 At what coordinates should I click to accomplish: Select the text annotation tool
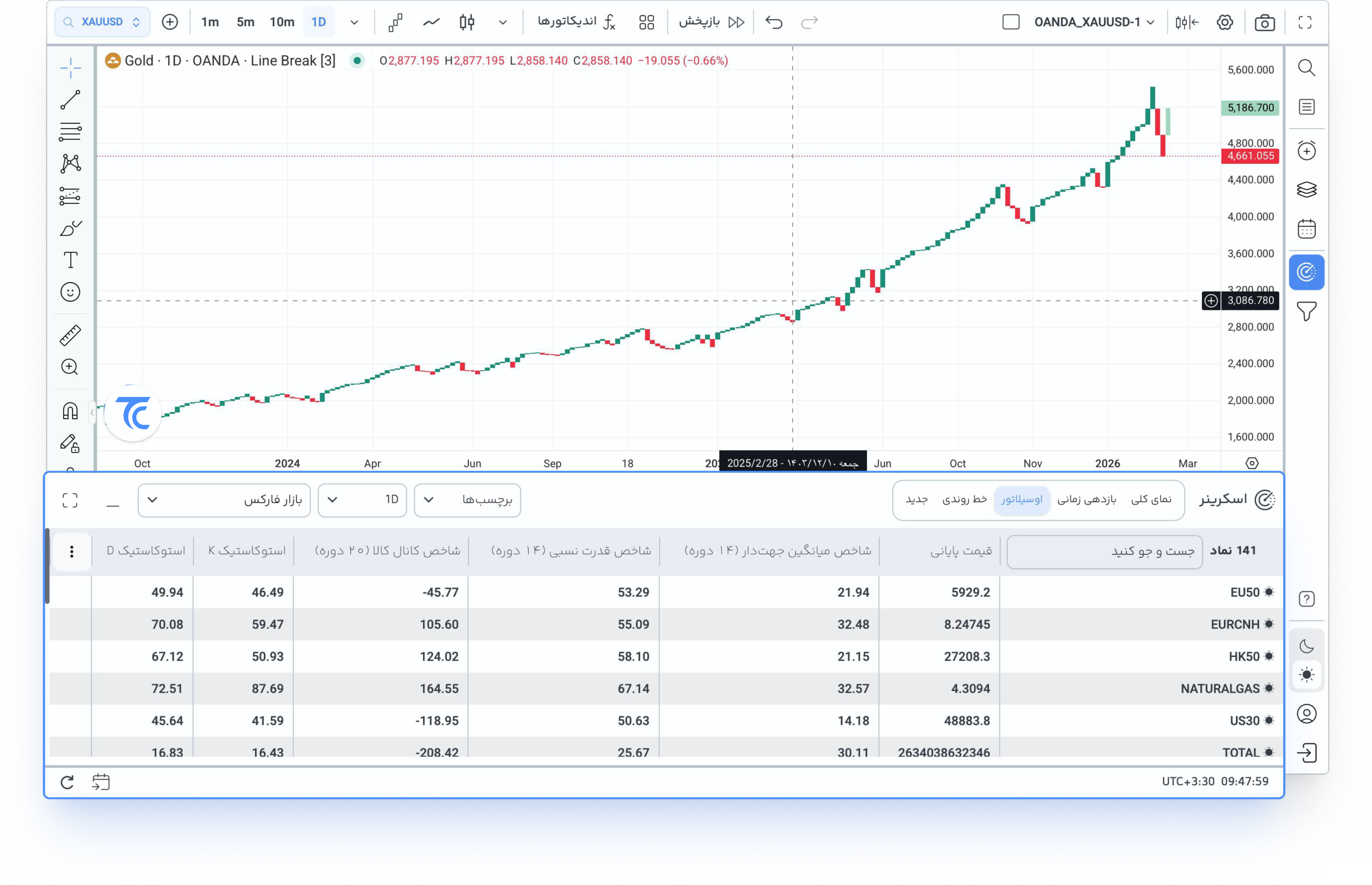pos(70,260)
